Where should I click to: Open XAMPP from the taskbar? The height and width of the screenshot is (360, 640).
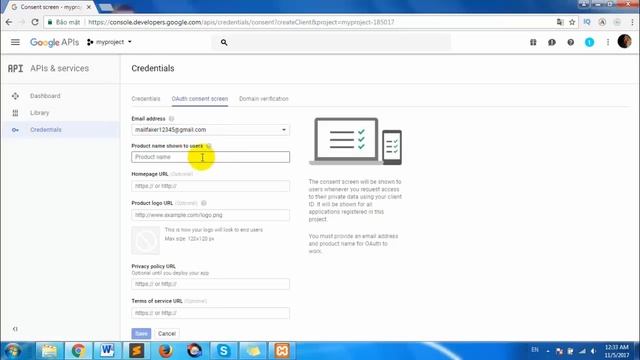(x=282, y=351)
